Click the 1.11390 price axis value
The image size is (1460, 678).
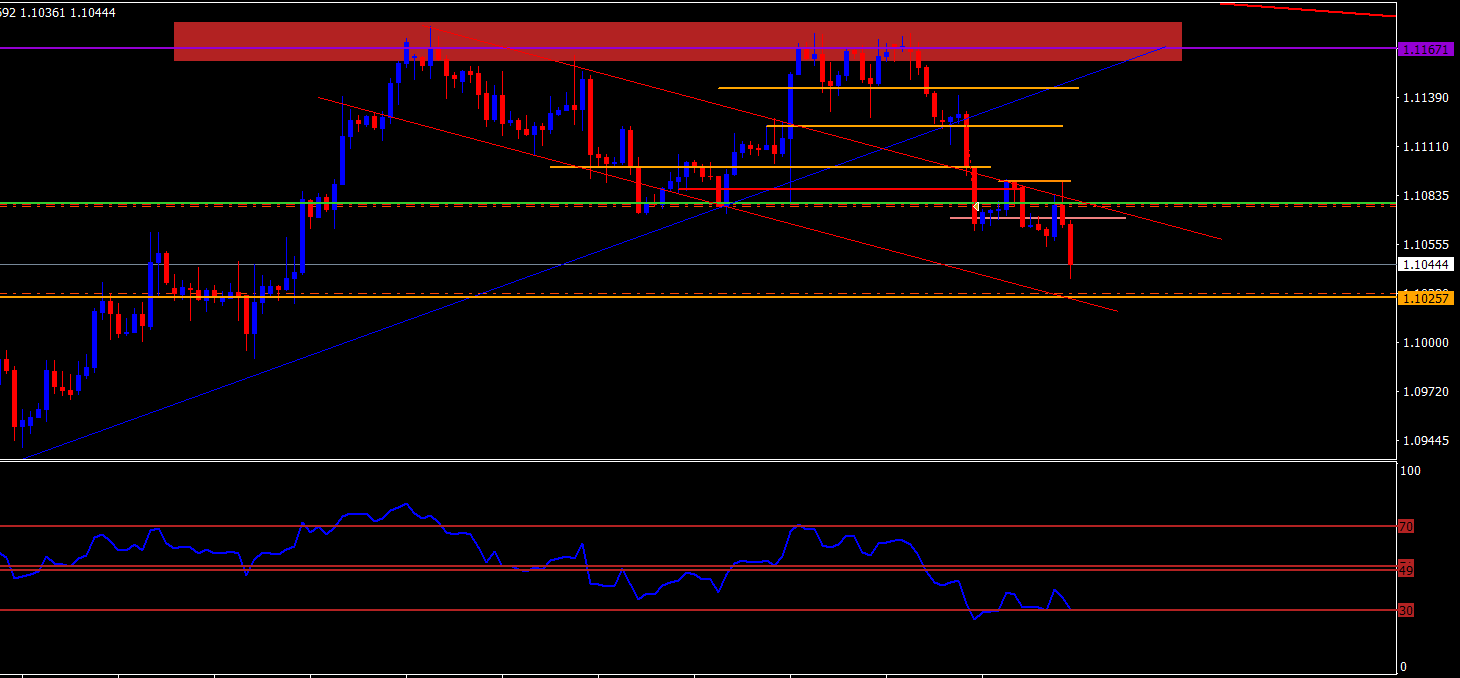tap(1426, 97)
